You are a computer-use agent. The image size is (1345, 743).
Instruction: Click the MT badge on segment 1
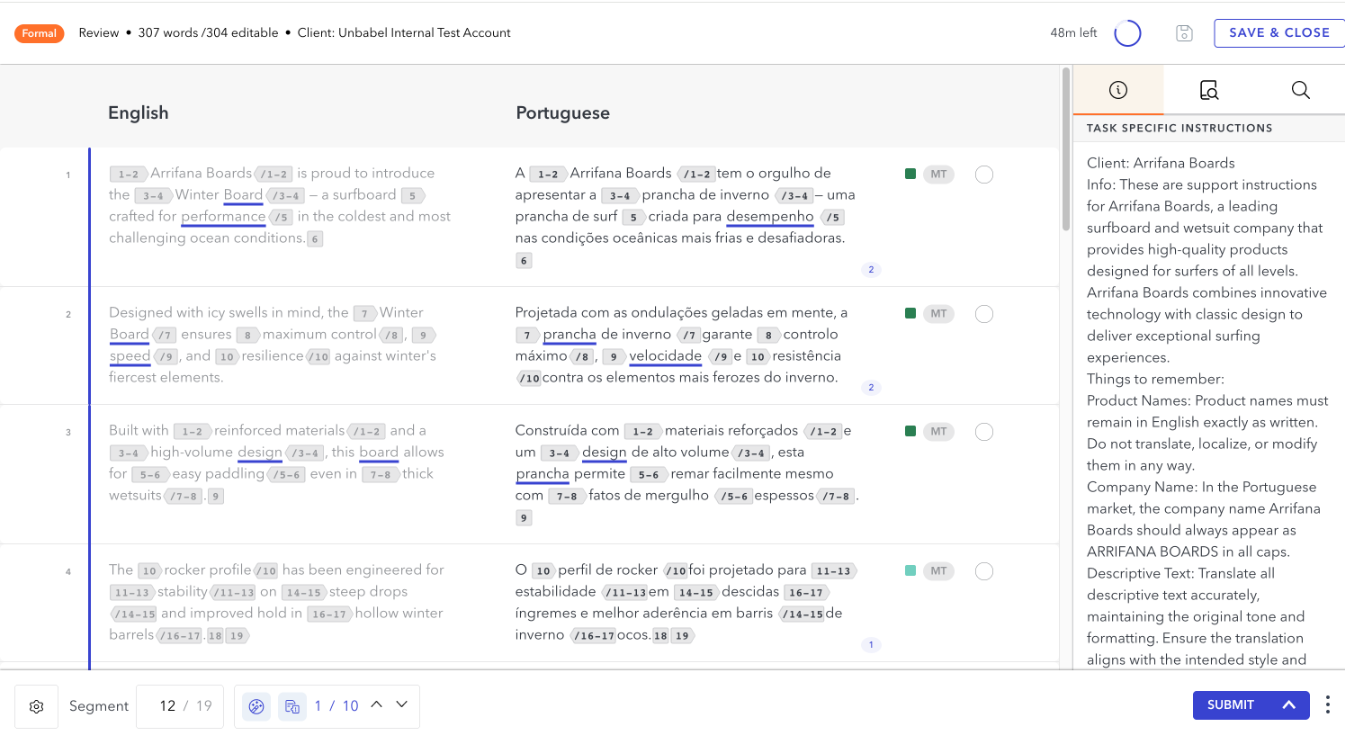(938, 174)
